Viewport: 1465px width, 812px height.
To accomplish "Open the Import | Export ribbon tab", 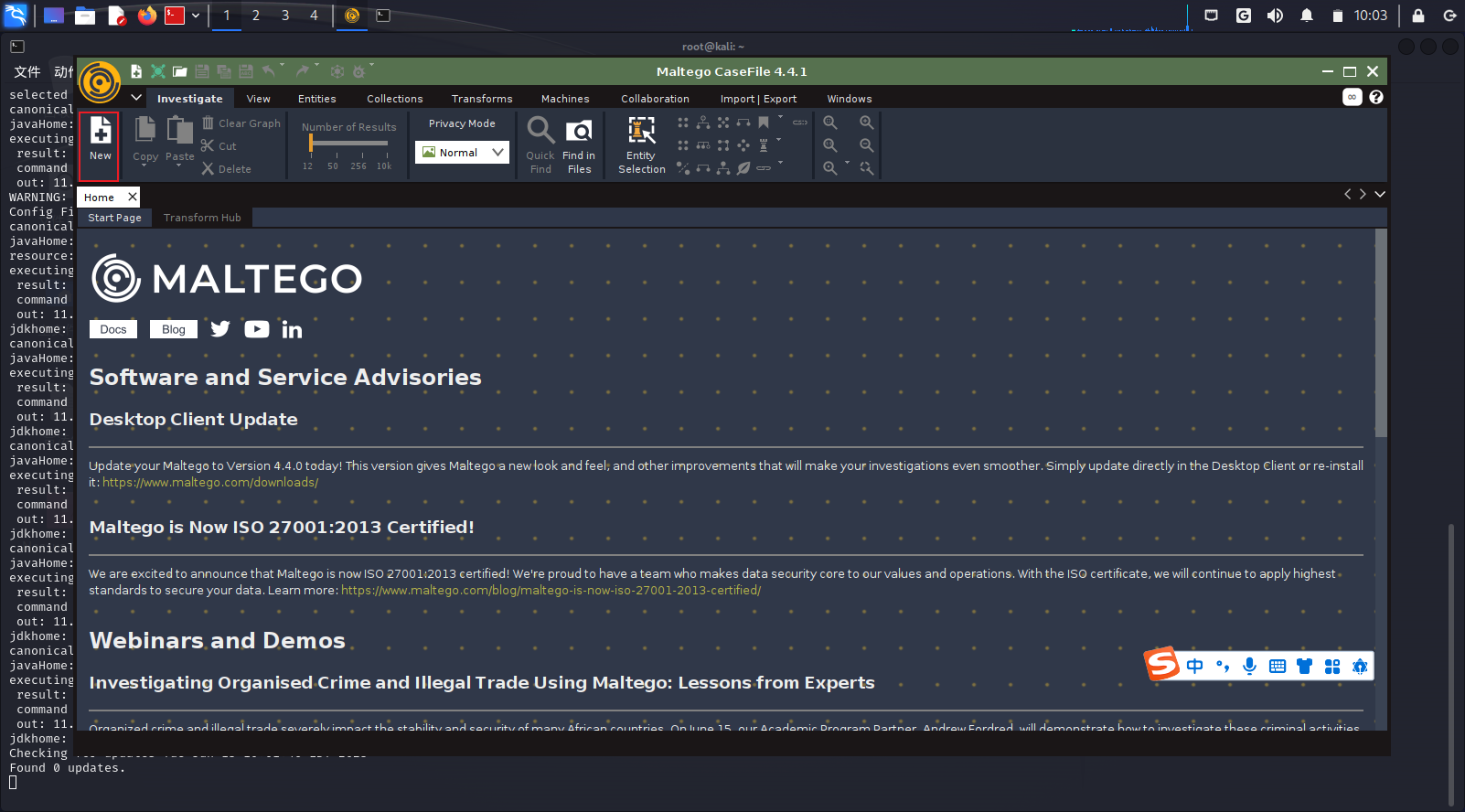I will 758,99.
